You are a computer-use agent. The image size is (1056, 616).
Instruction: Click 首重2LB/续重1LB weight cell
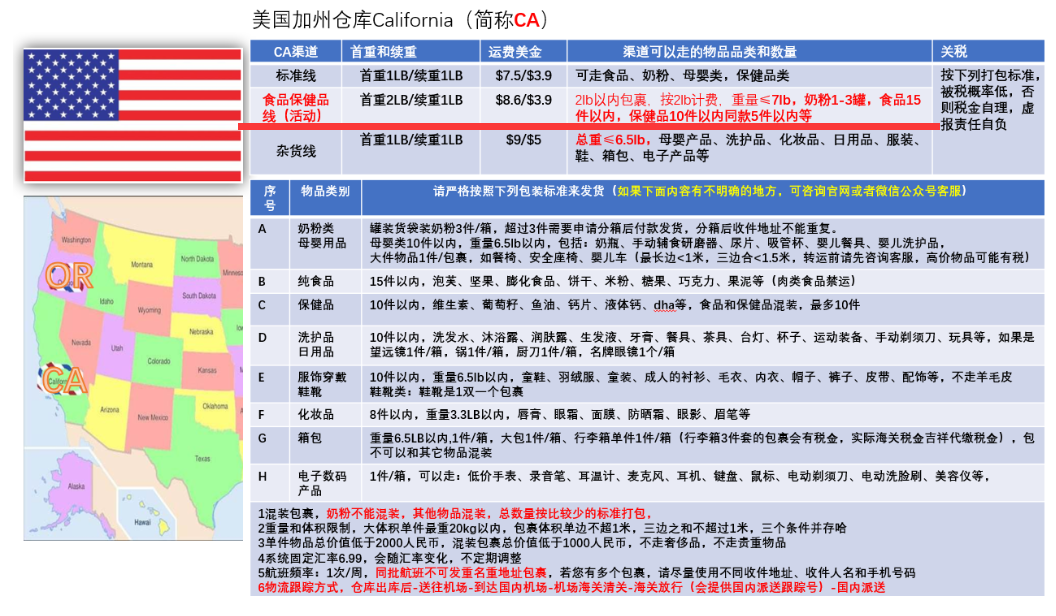point(411,100)
